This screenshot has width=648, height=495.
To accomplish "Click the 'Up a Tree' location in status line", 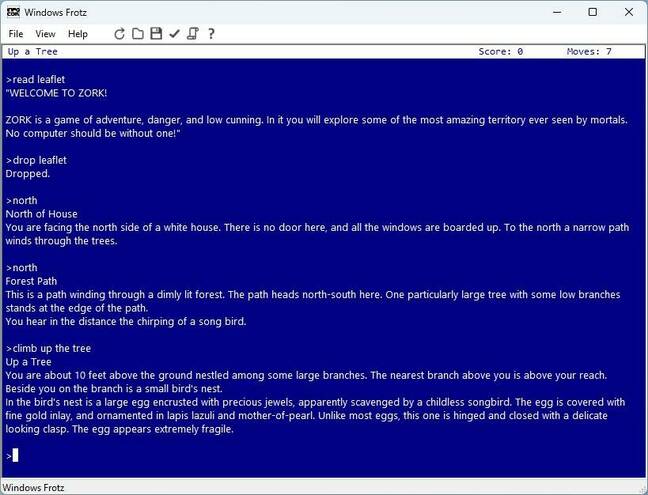I will tap(33, 52).
